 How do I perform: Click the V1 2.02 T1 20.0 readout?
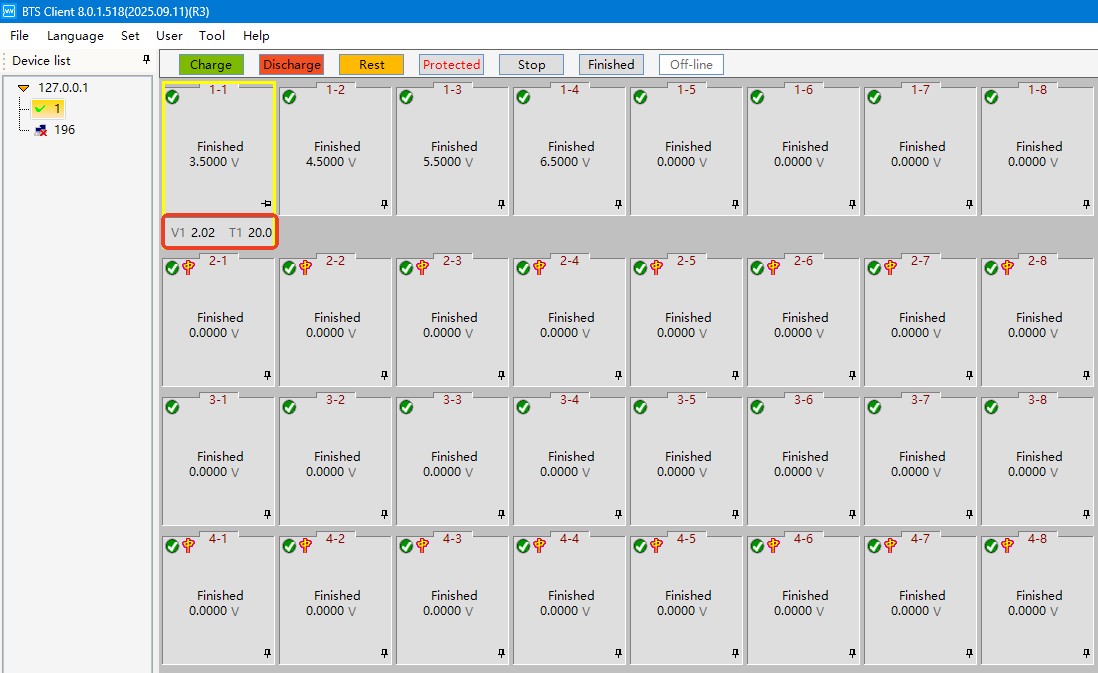click(220, 232)
